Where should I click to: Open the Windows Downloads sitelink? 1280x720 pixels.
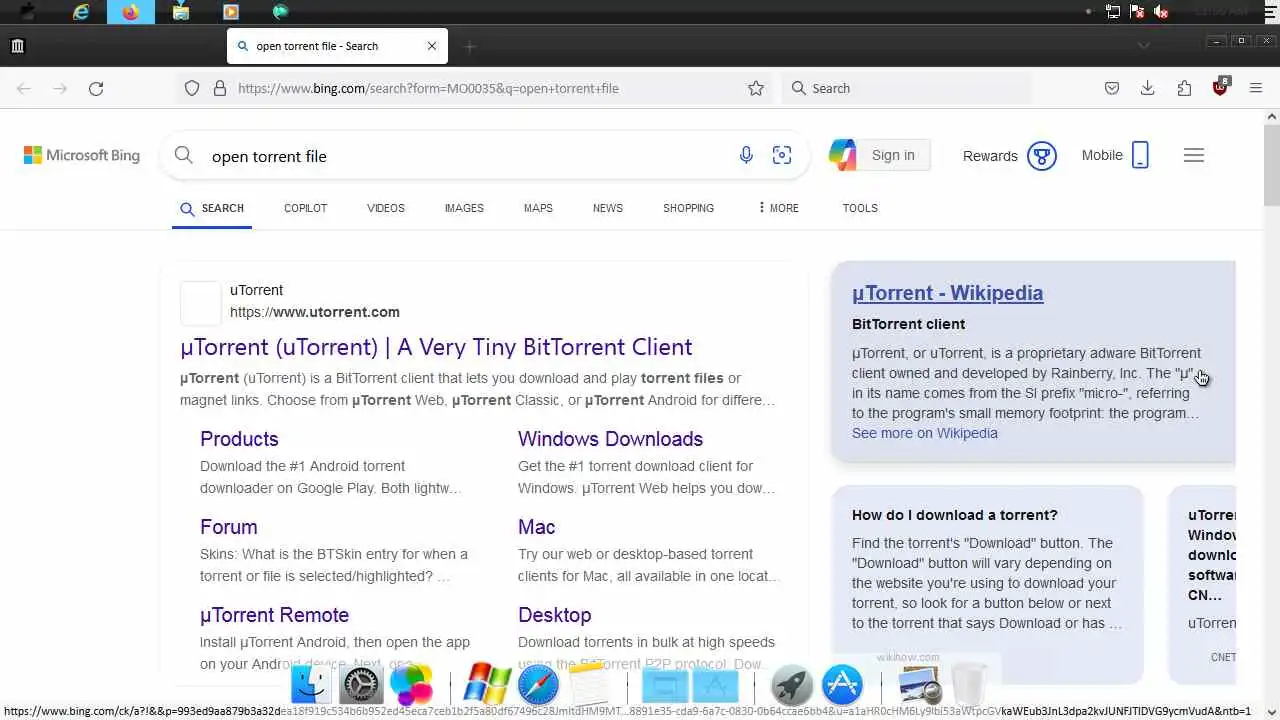tap(610, 439)
